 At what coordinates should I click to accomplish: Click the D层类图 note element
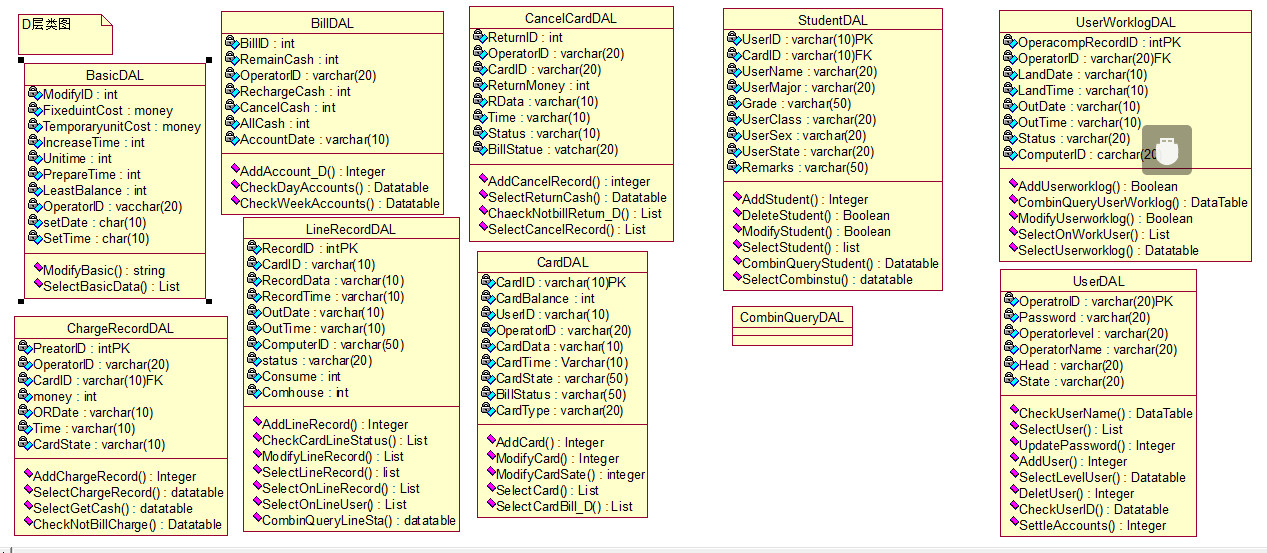pyautogui.click(x=62, y=32)
